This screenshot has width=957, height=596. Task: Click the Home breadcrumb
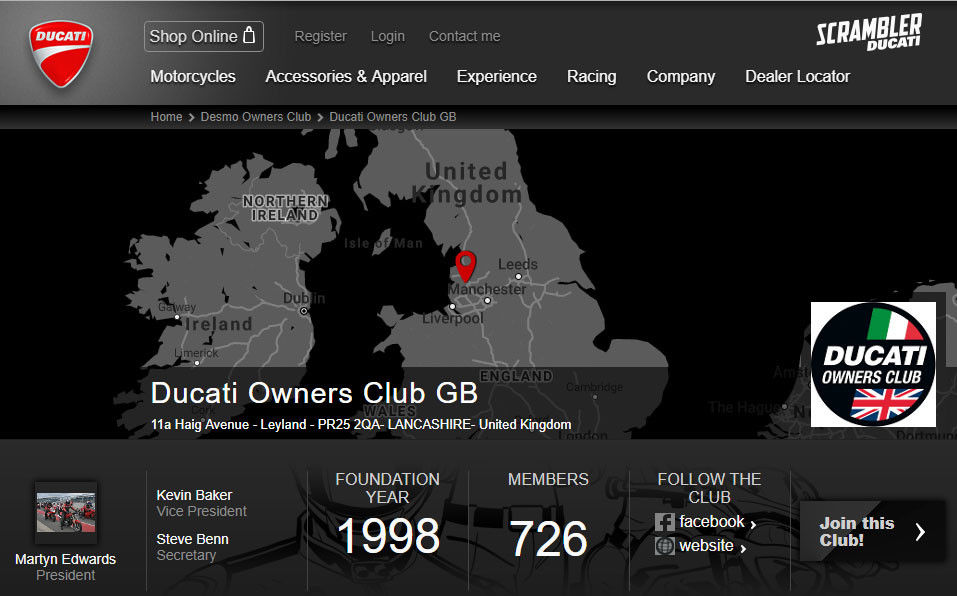point(167,117)
